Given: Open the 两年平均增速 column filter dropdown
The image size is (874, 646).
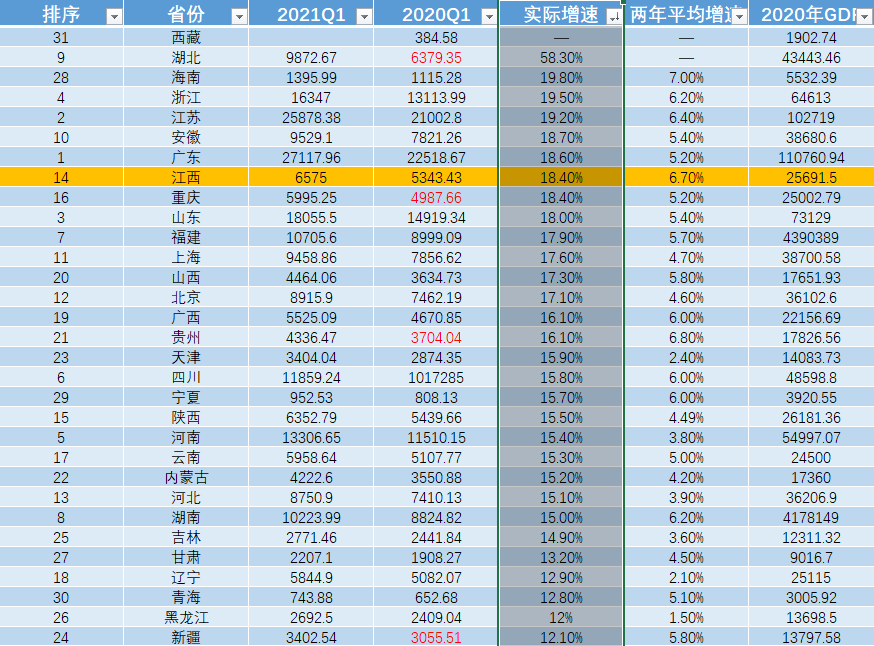Looking at the screenshot, I should pyautogui.click(x=739, y=17).
